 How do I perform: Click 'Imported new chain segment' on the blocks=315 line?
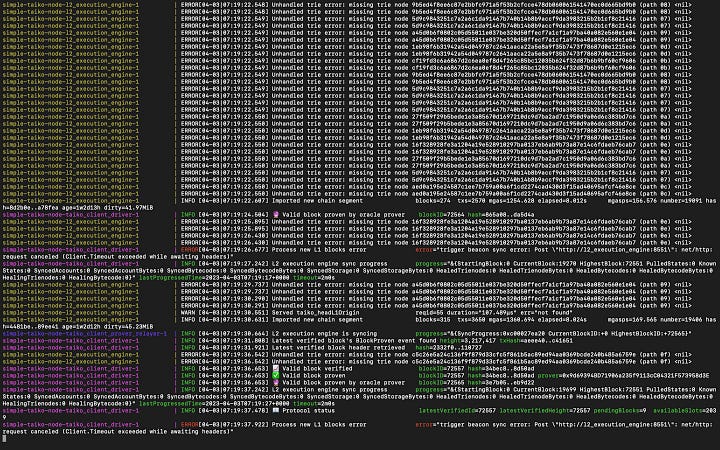[x=317, y=320]
